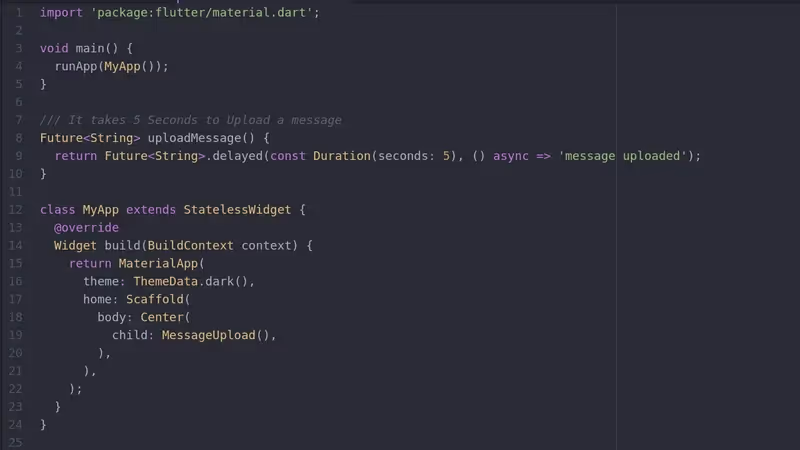Click the 'class' keyword on line 12

58,210
